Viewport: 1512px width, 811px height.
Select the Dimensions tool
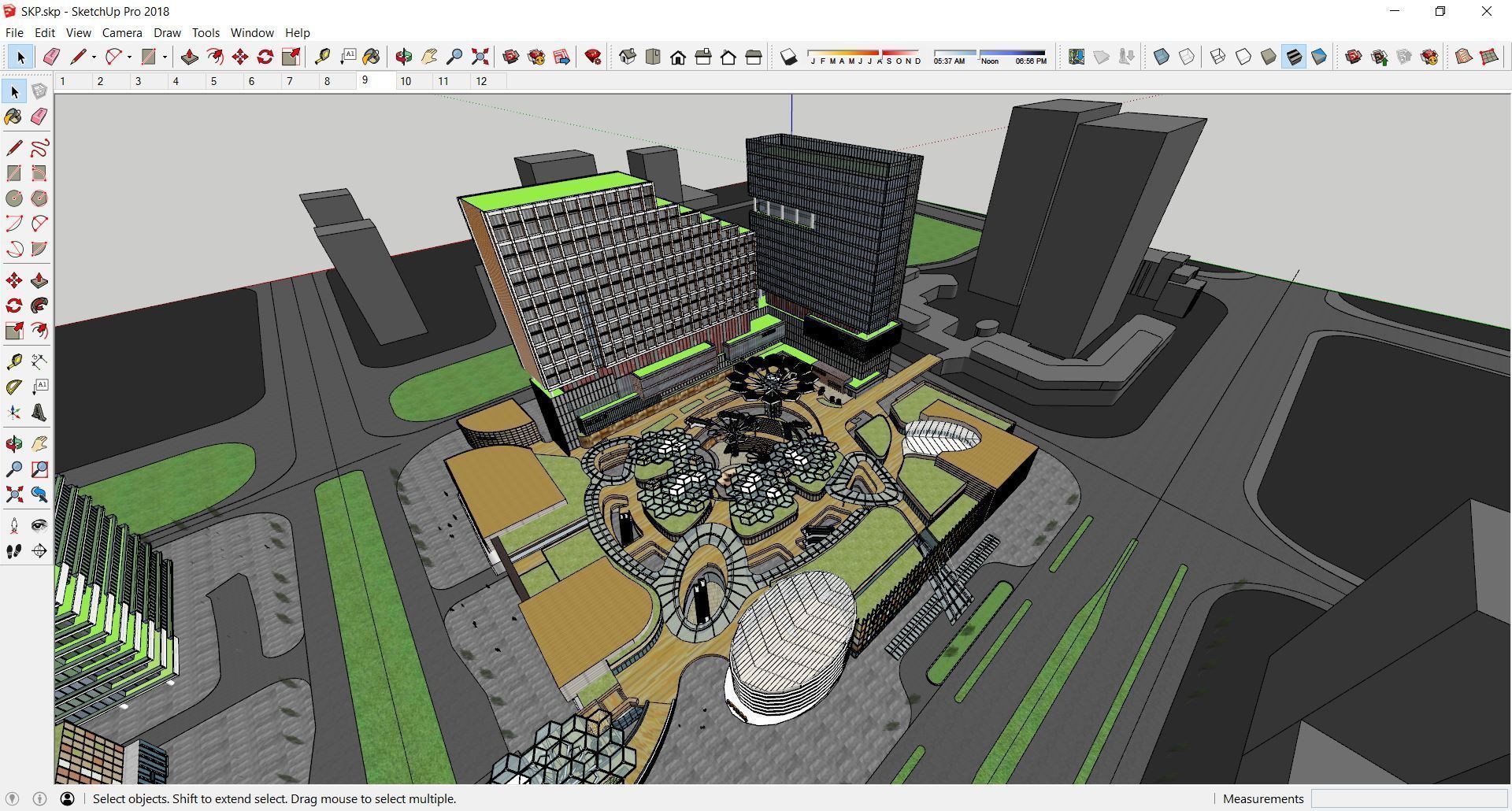[x=39, y=361]
